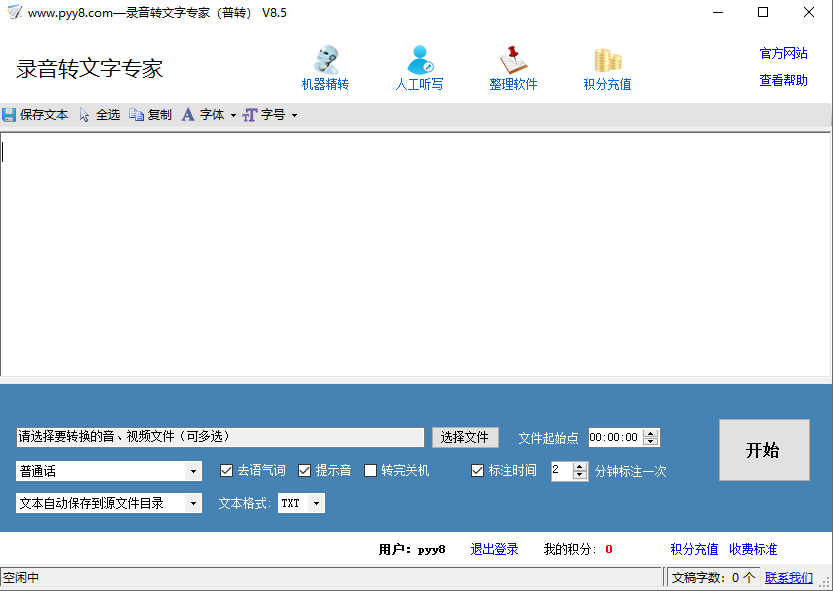833x591 pixels.
Task: Open the 官方网站 link
Action: (783, 53)
